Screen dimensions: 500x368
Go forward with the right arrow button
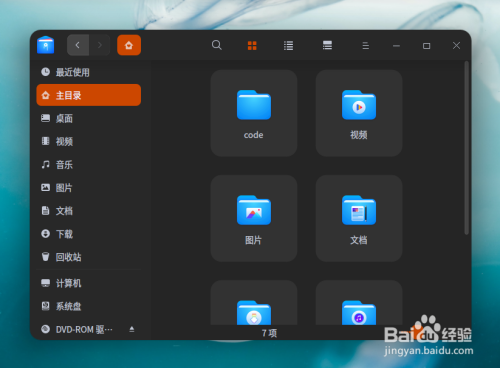pyautogui.click(x=99, y=45)
